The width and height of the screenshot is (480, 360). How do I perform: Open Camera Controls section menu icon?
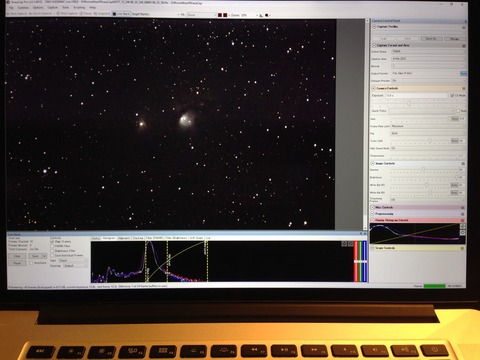pyautogui.click(x=463, y=89)
